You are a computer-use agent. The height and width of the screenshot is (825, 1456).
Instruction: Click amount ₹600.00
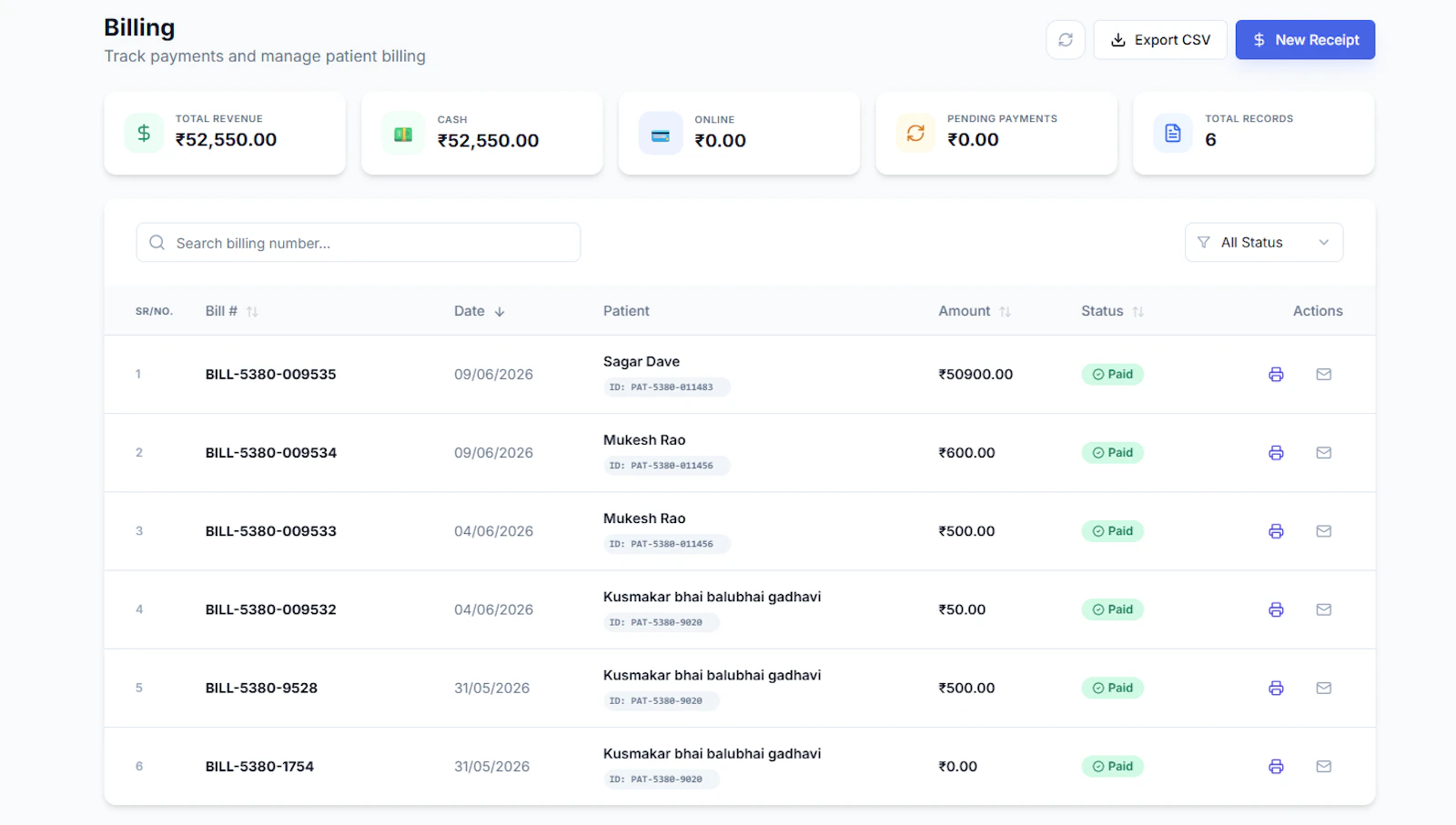(x=966, y=453)
